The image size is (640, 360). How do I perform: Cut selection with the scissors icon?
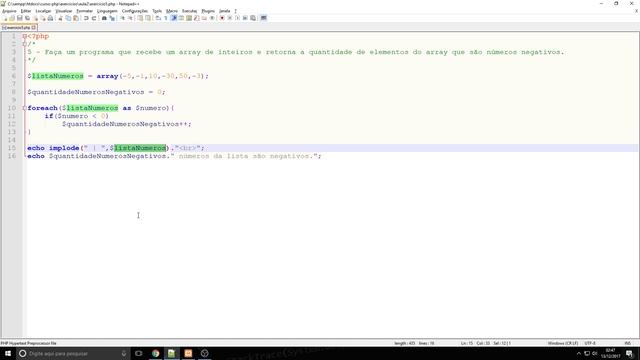coord(60,18)
